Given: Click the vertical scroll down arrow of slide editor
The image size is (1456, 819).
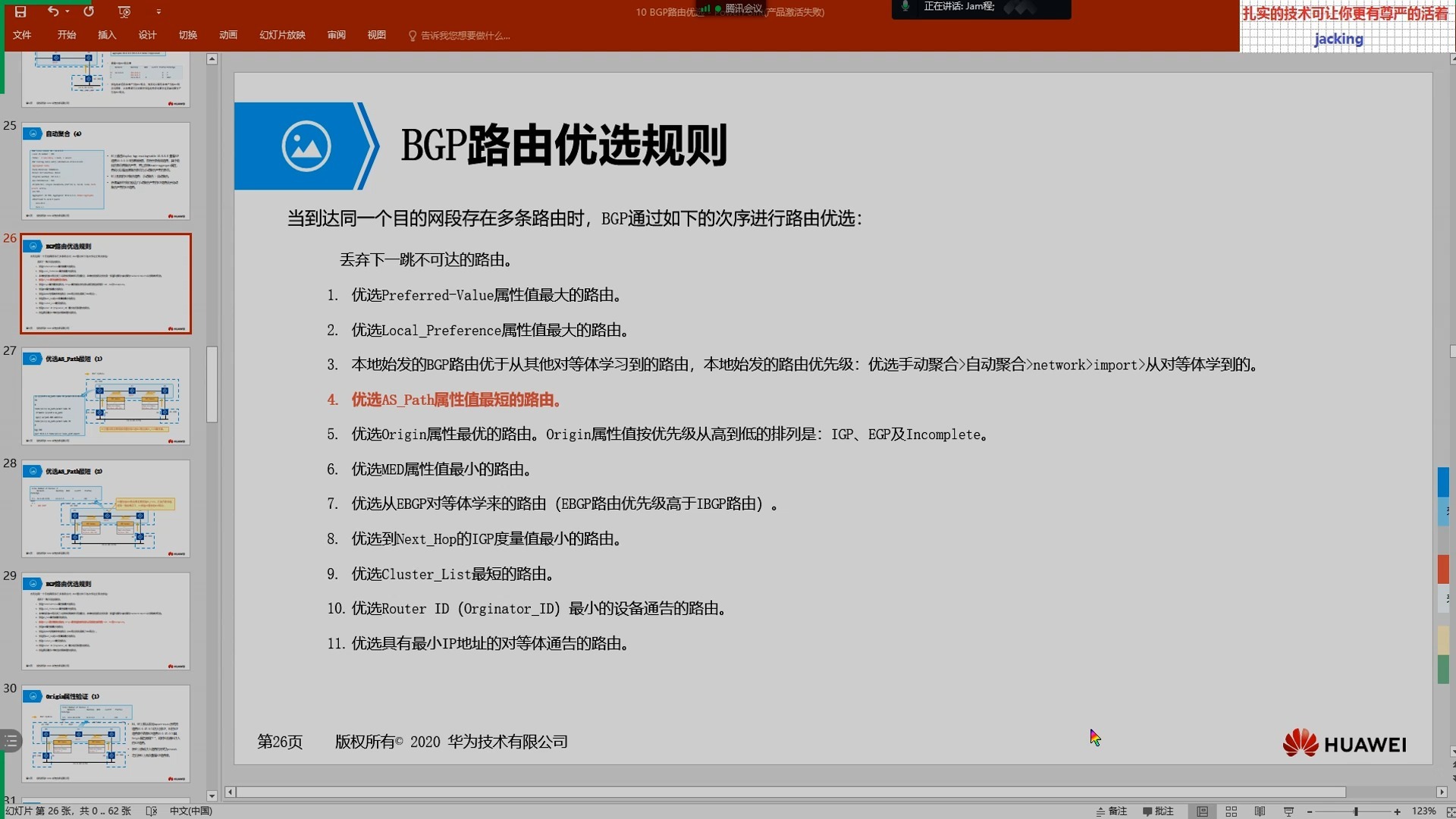Looking at the screenshot, I should [x=1451, y=752].
